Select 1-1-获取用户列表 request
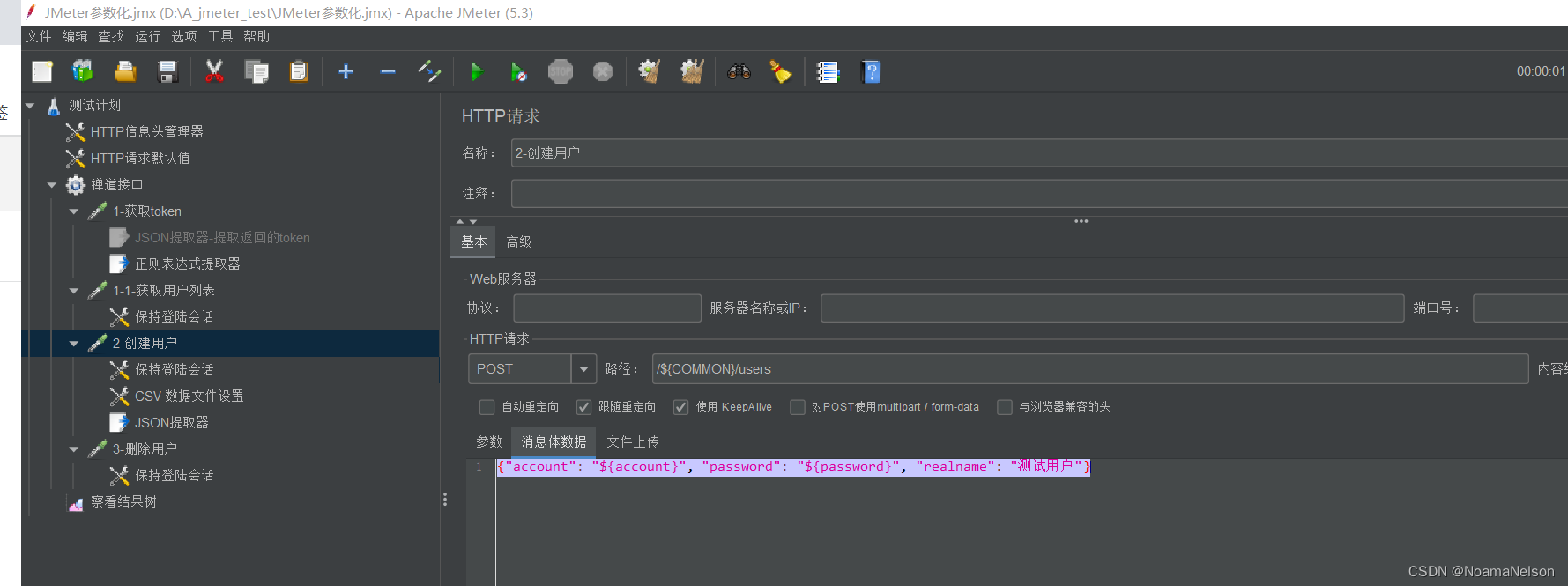Viewport: 1568px width, 586px height. pos(163,290)
